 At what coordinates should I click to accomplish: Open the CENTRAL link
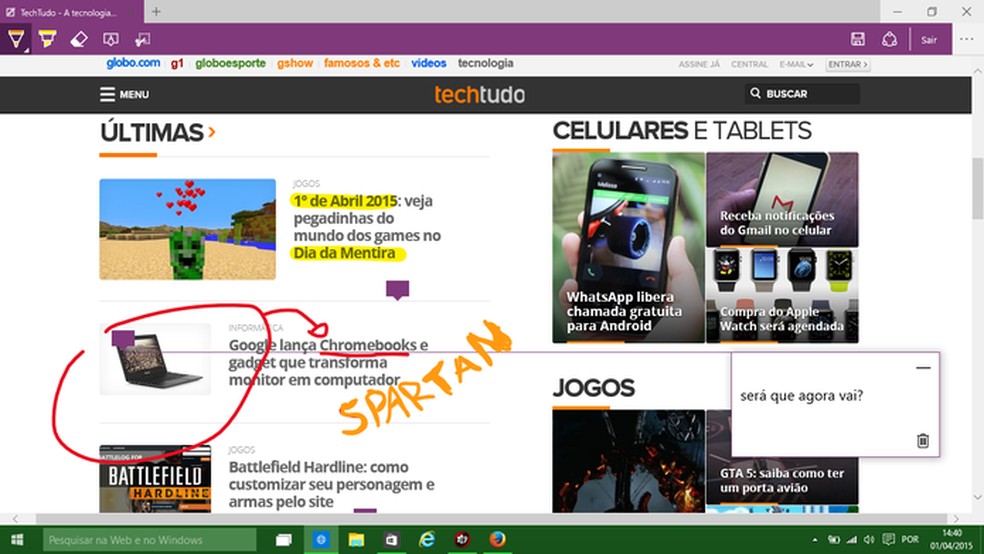(749, 65)
